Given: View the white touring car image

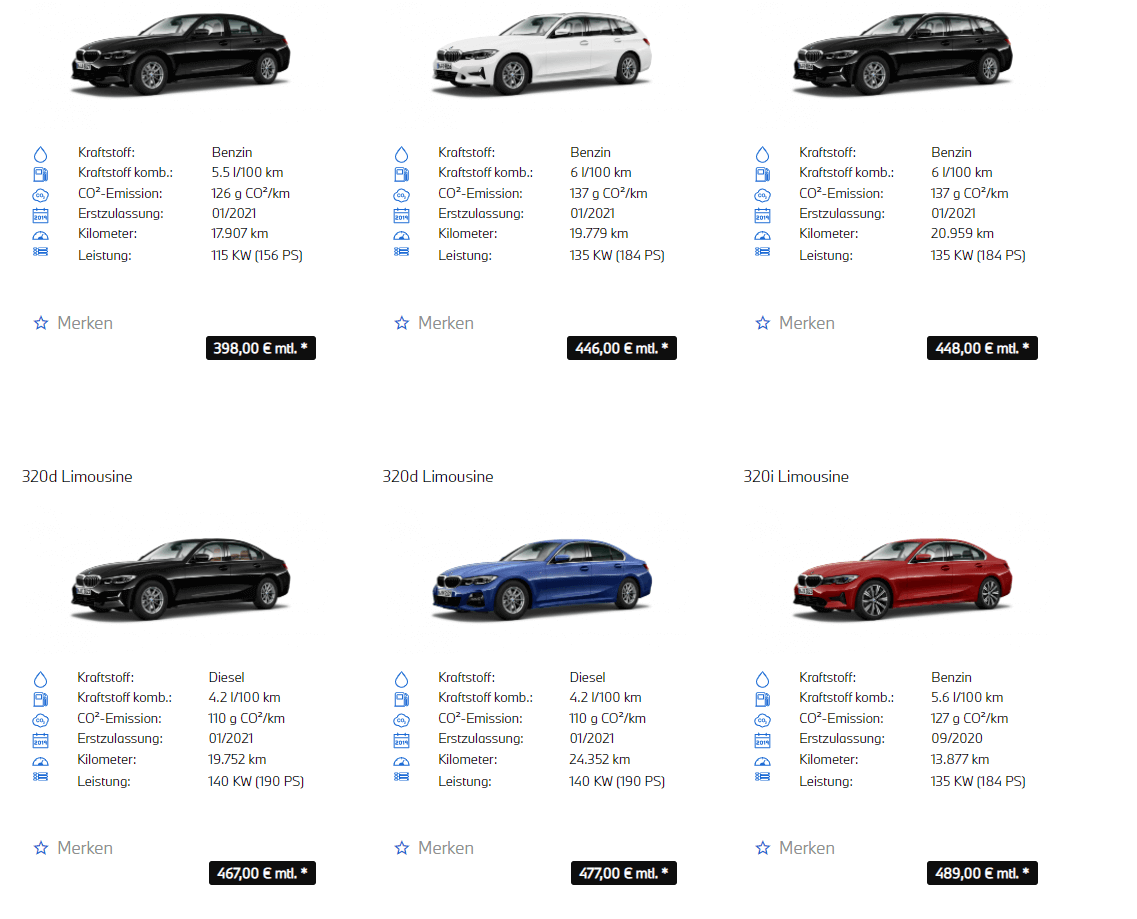Looking at the screenshot, I should click(542, 54).
